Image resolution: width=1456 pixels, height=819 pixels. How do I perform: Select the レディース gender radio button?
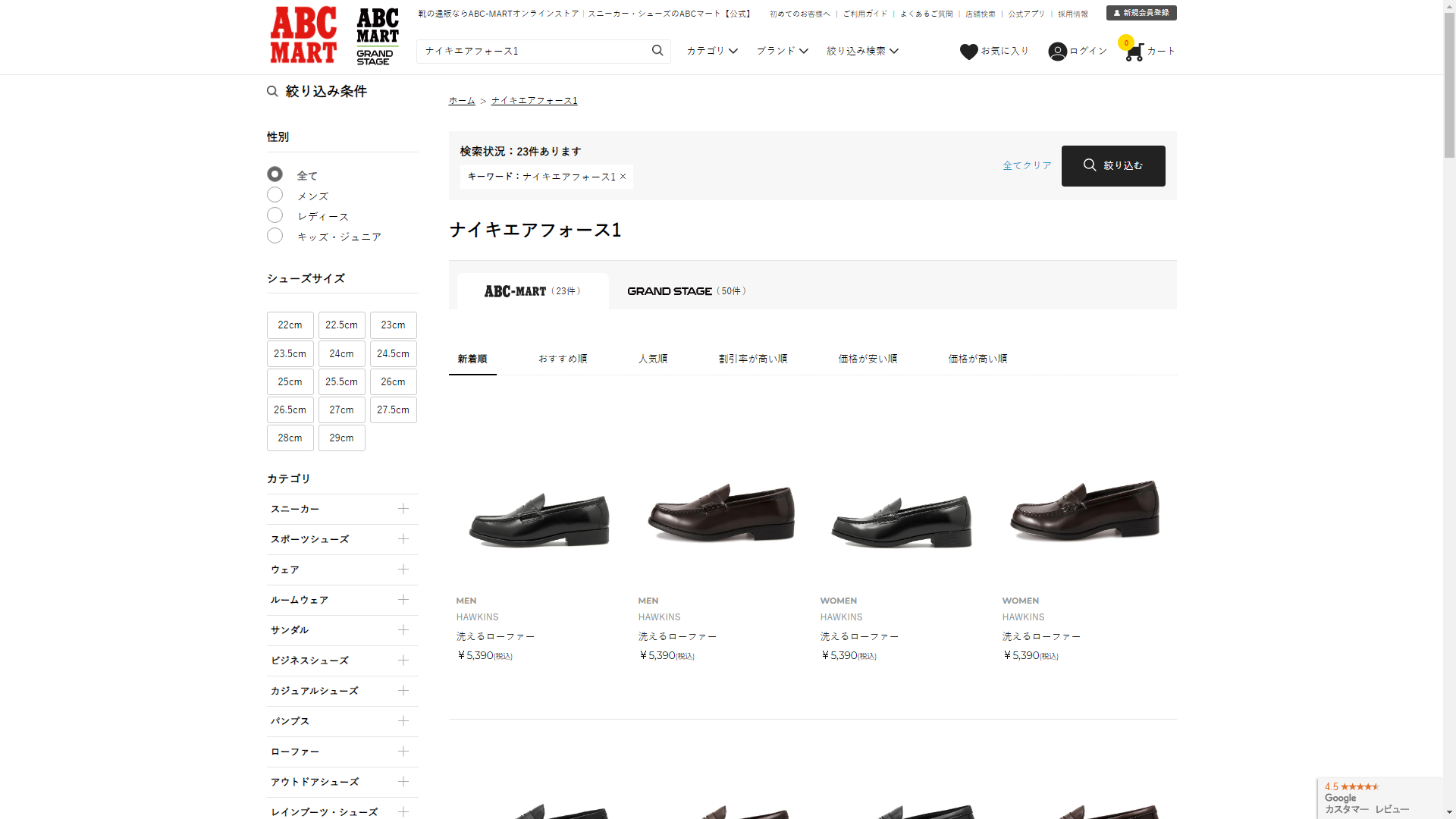coord(275,215)
